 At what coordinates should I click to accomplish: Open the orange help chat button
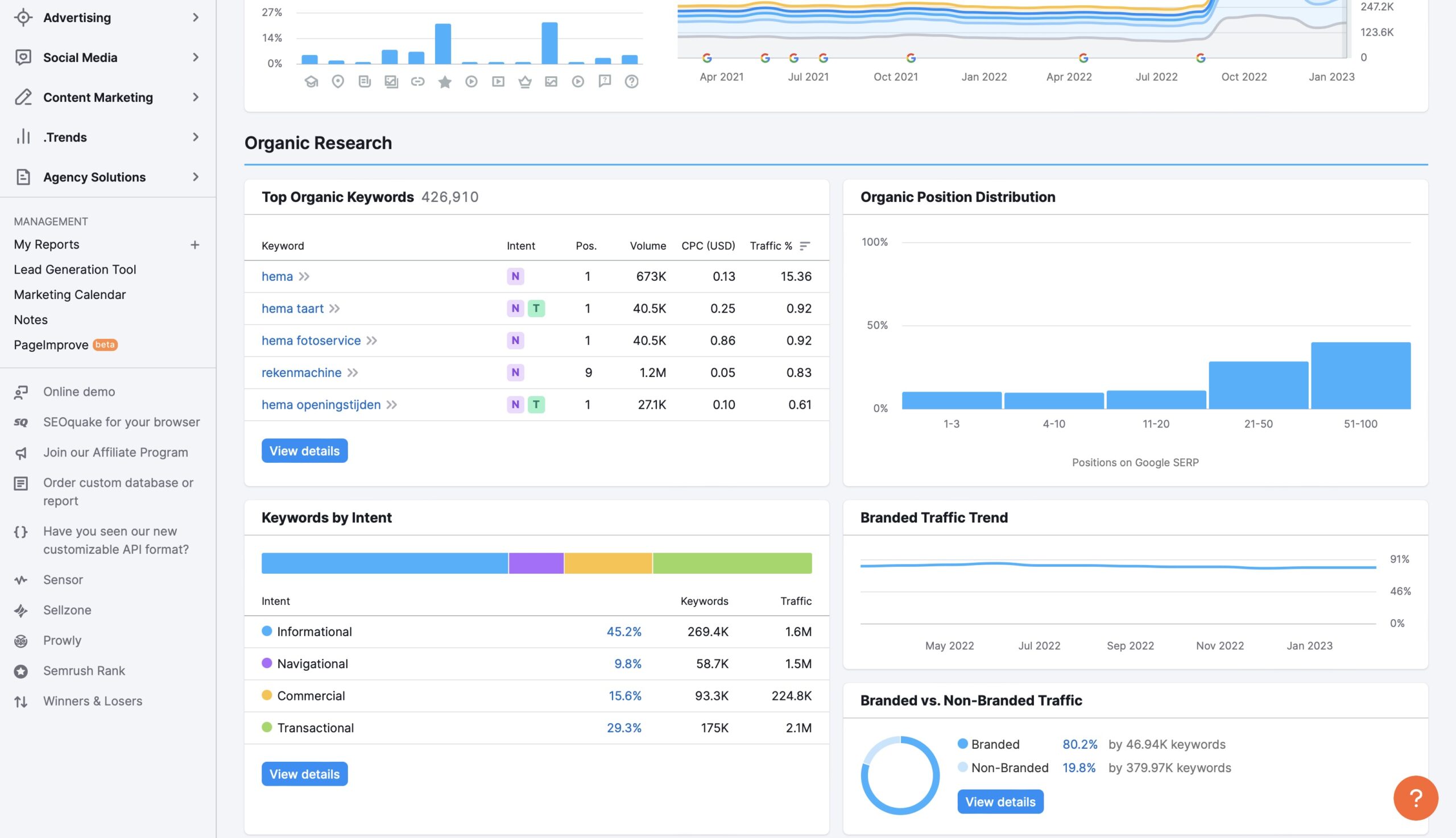pos(1416,798)
